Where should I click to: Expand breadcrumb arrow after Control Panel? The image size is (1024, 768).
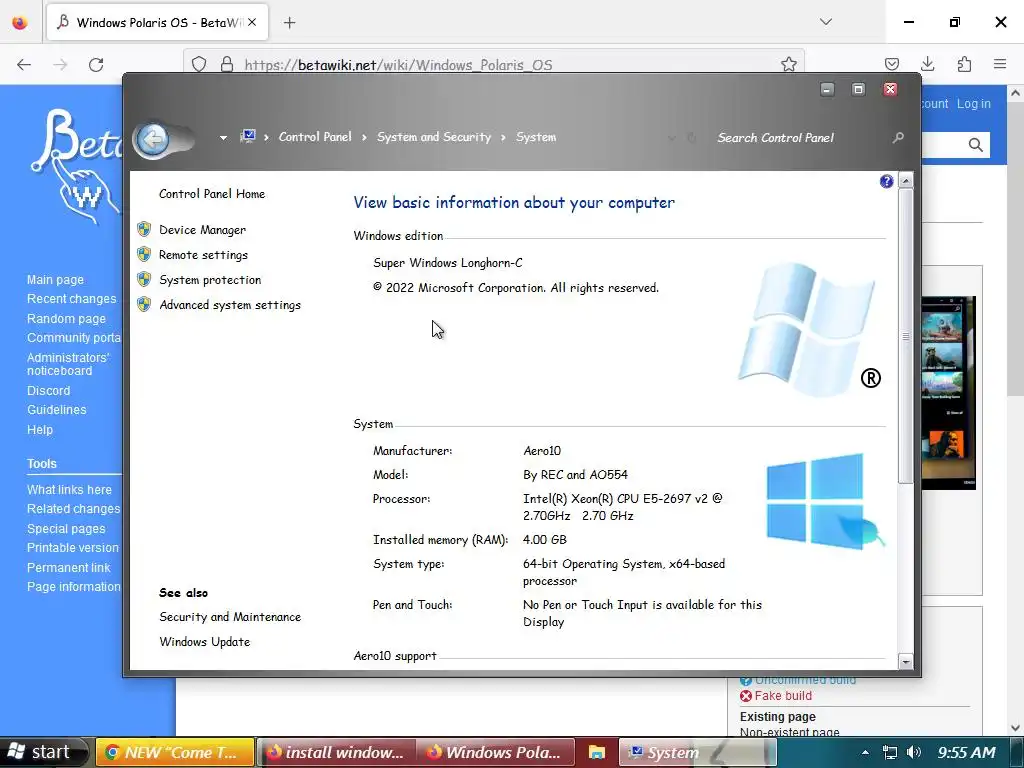364,137
